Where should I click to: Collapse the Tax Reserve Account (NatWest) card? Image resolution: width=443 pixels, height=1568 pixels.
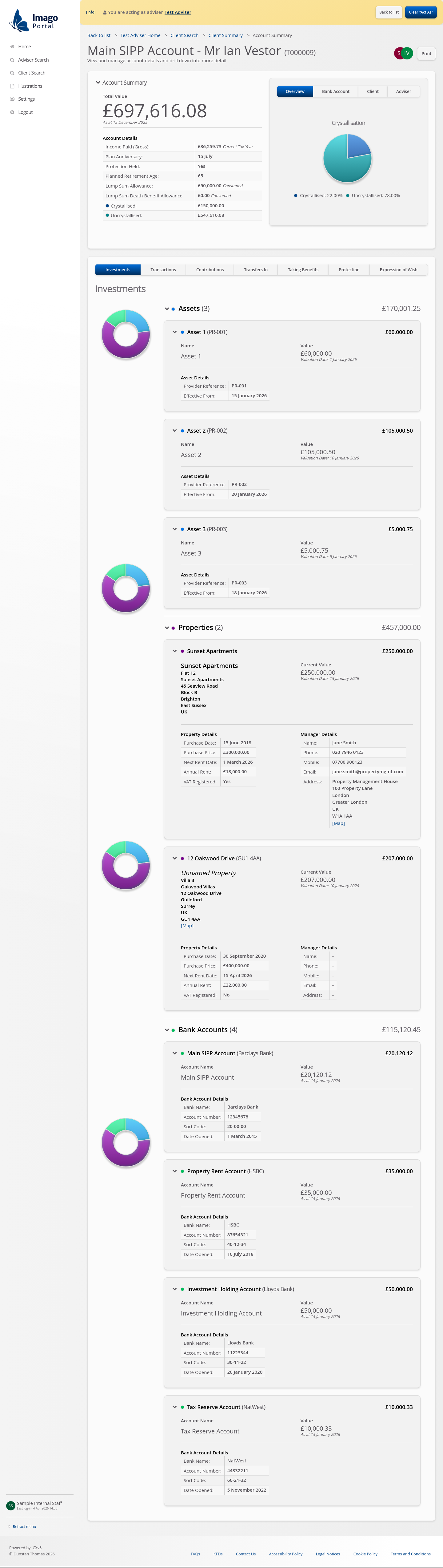pyautogui.click(x=175, y=1407)
